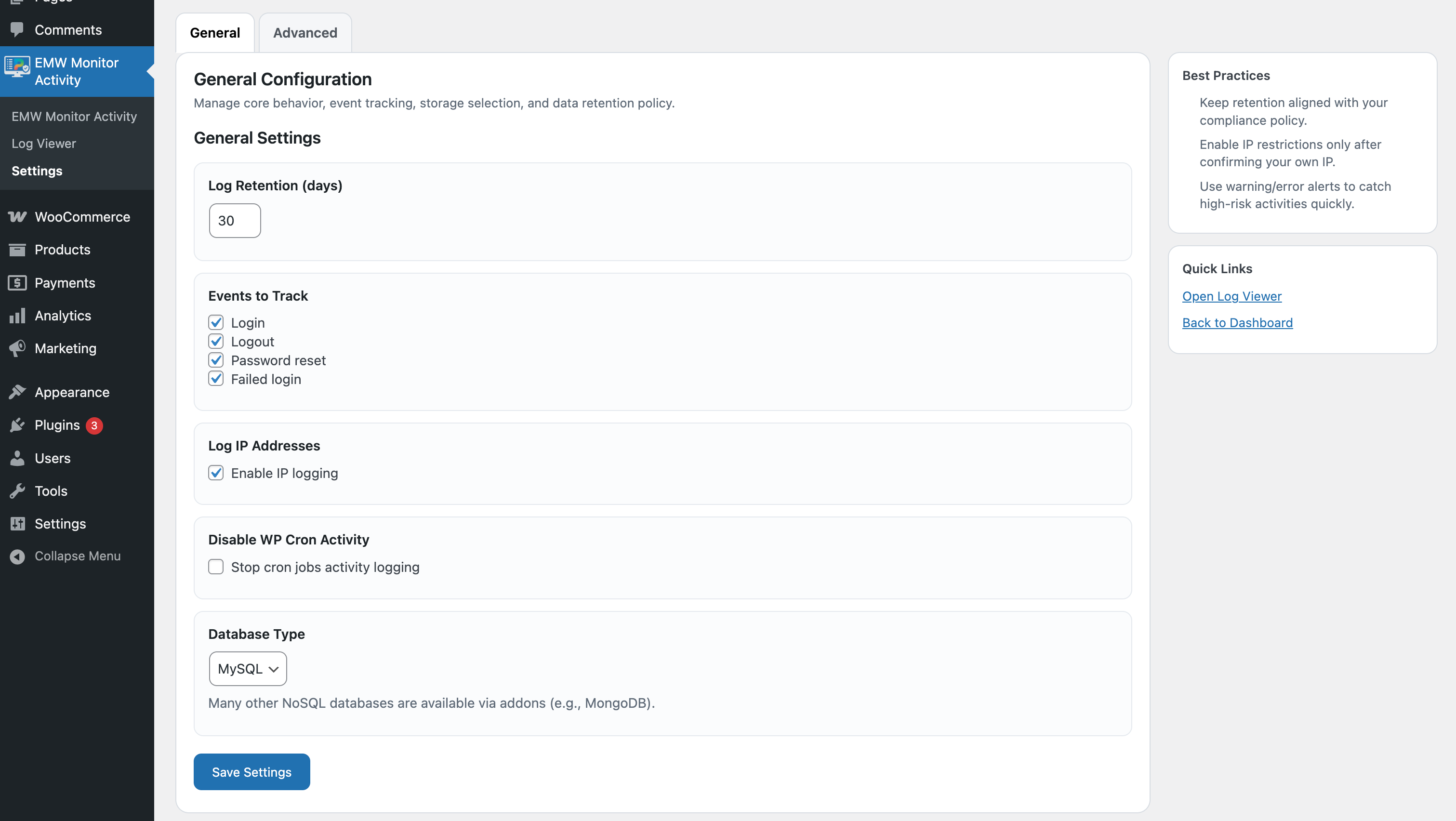The image size is (1456, 821).
Task: Disable the Enable IP logging checkbox
Action: point(216,473)
